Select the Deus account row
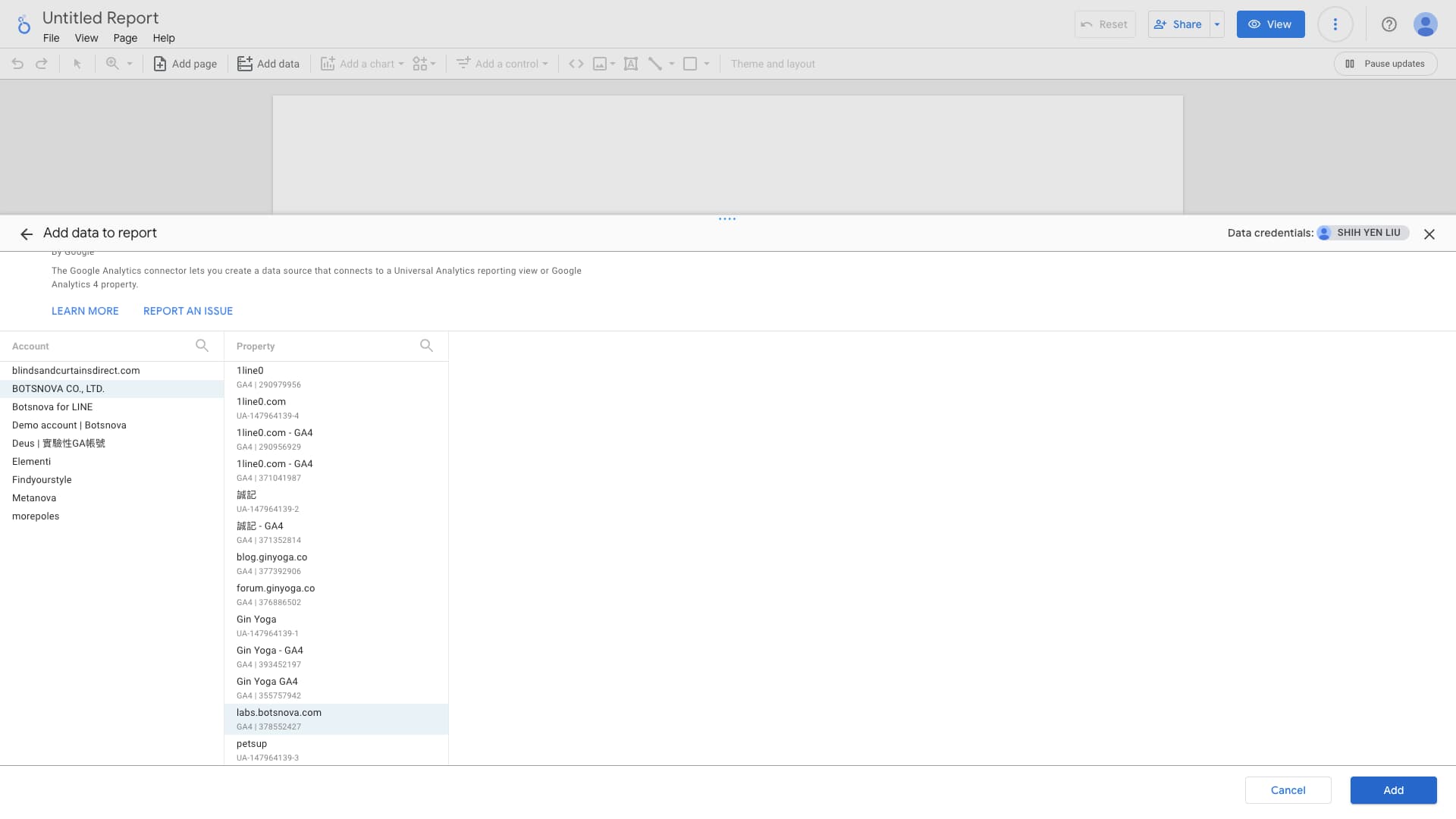 point(111,444)
